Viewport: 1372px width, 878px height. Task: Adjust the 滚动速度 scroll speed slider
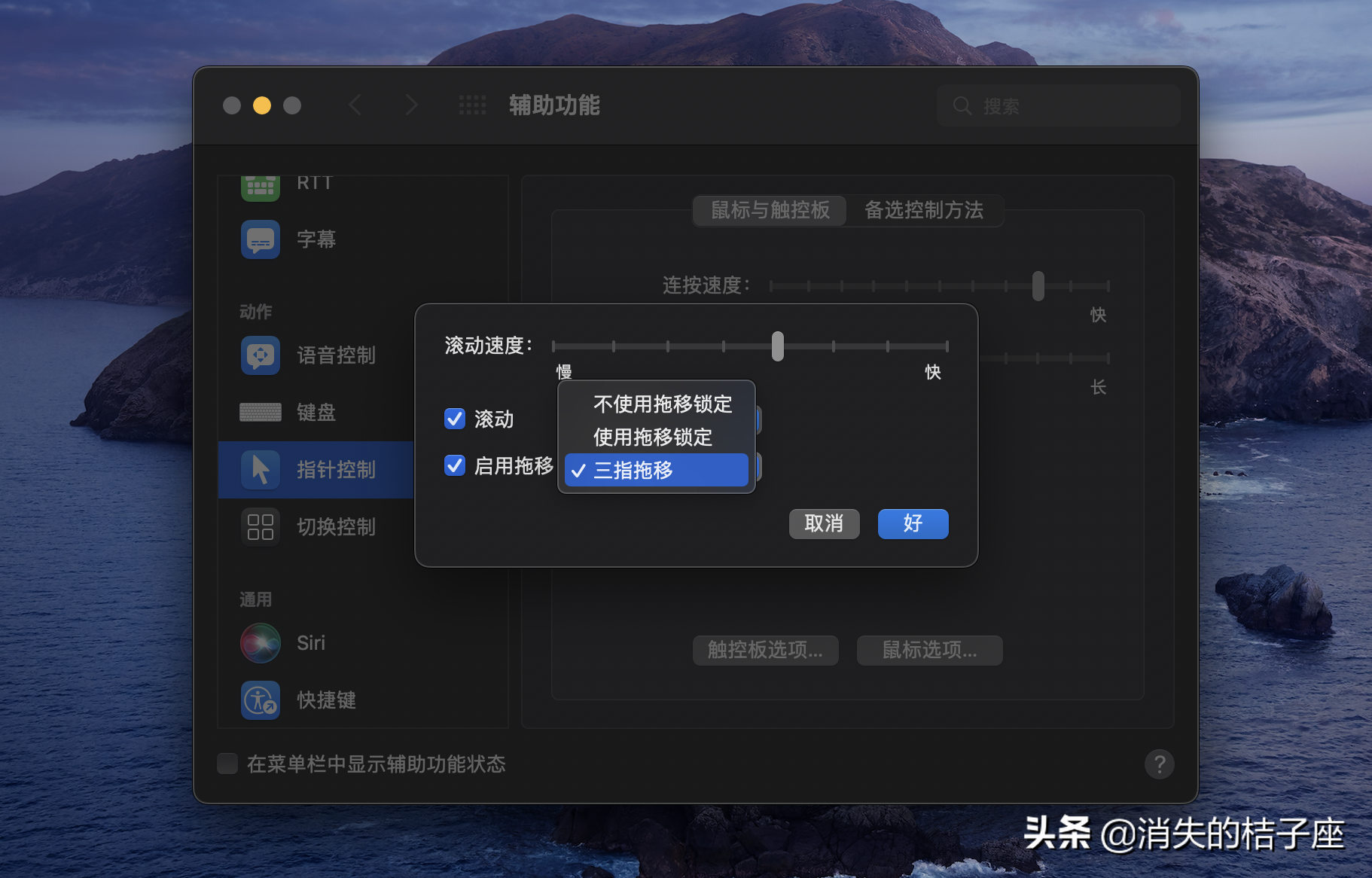[x=778, y=346]
